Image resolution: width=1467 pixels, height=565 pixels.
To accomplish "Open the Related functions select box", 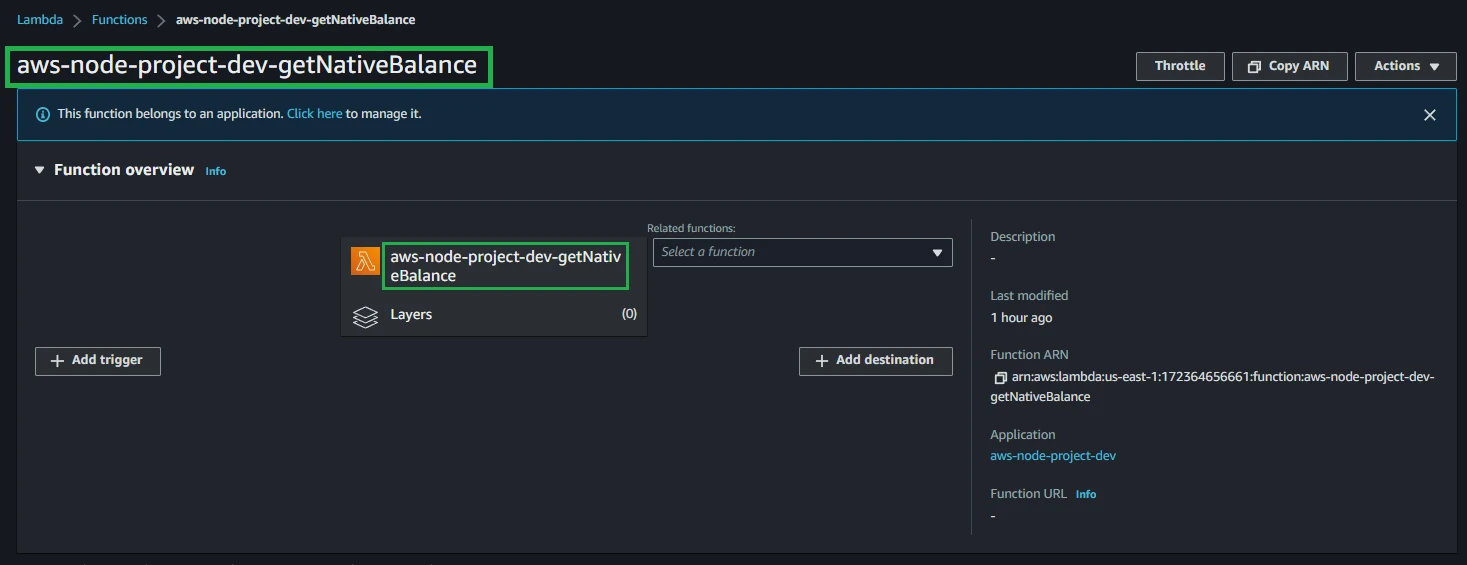I will (x=802, y=252).
